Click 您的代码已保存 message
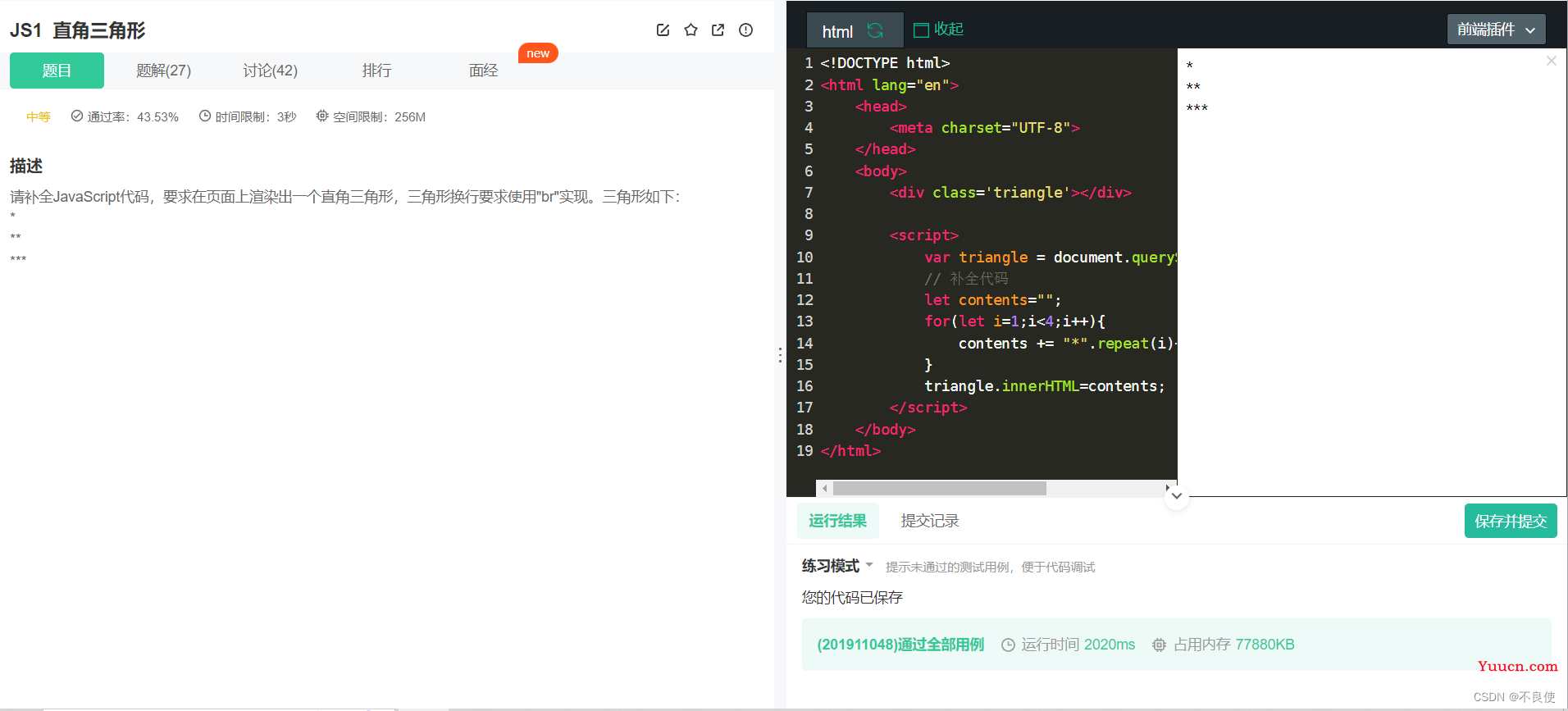This screenshot has width=1568, height=711. click(x=852, y=597)
